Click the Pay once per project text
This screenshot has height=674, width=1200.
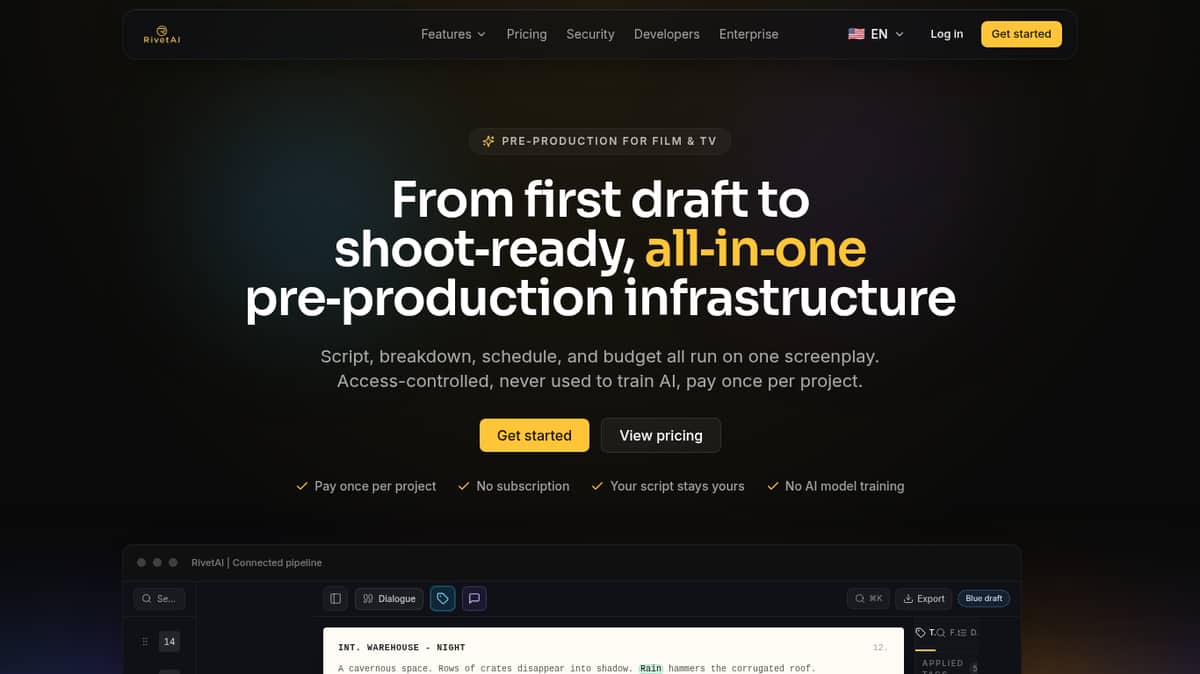[x=375, y=486]
